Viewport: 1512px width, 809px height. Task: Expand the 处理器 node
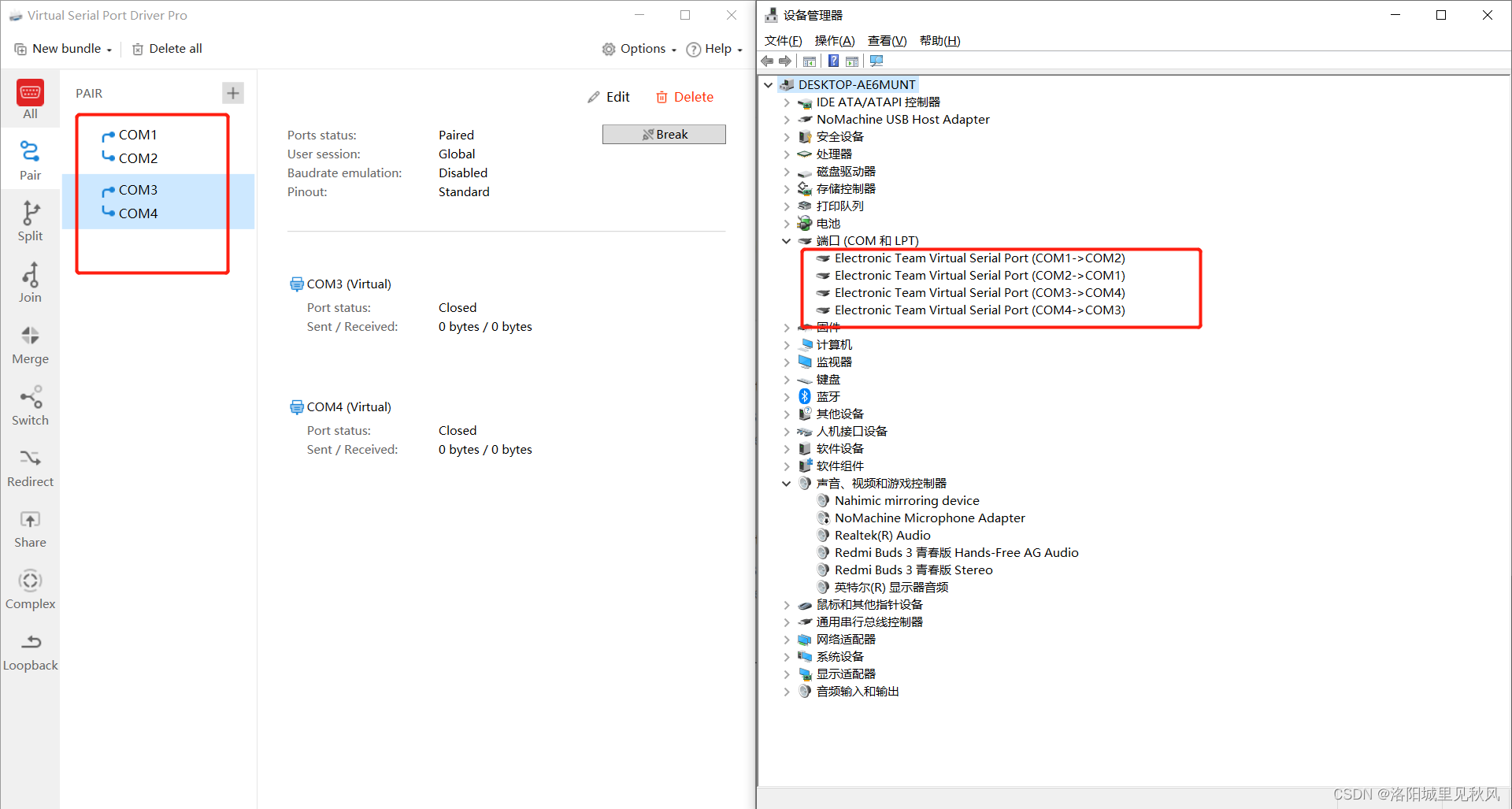click(x=786, y=154)
